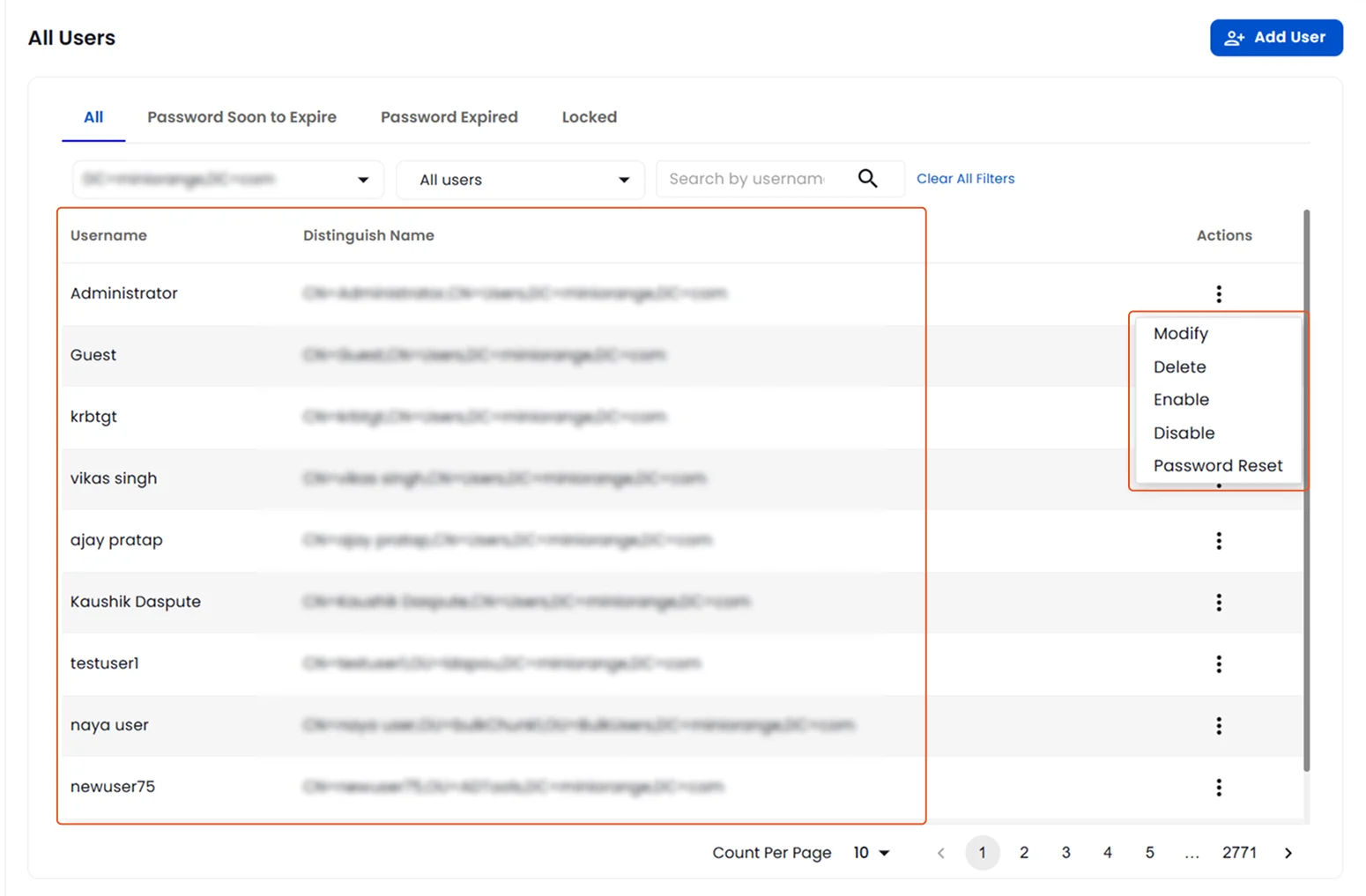Switch to the Password Expired tab
The height and width of the screenshot is (896, 1366).
pyautogui.click(x=449, y=116)
